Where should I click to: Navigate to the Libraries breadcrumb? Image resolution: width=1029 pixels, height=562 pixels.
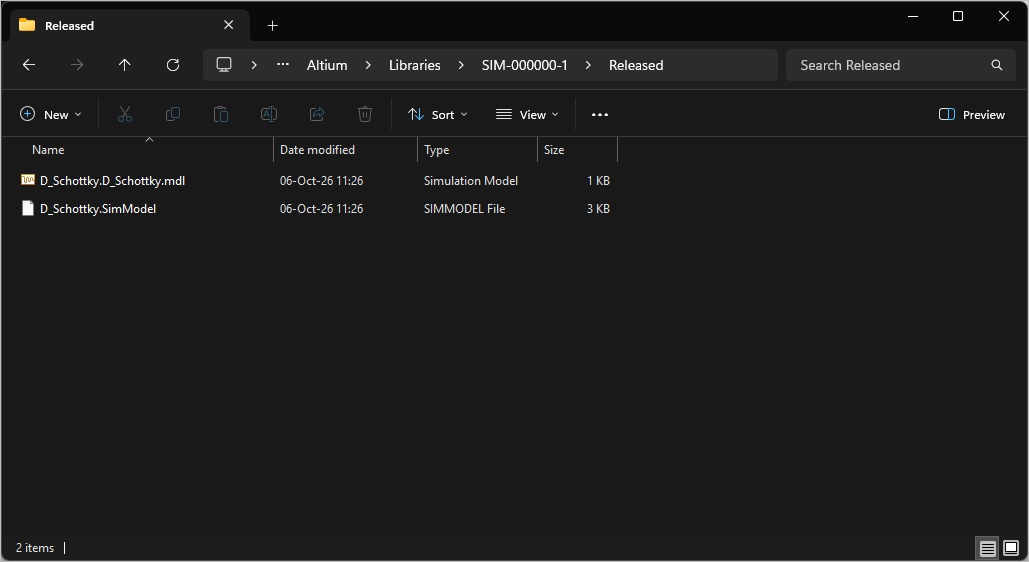(x=415, y=65)
